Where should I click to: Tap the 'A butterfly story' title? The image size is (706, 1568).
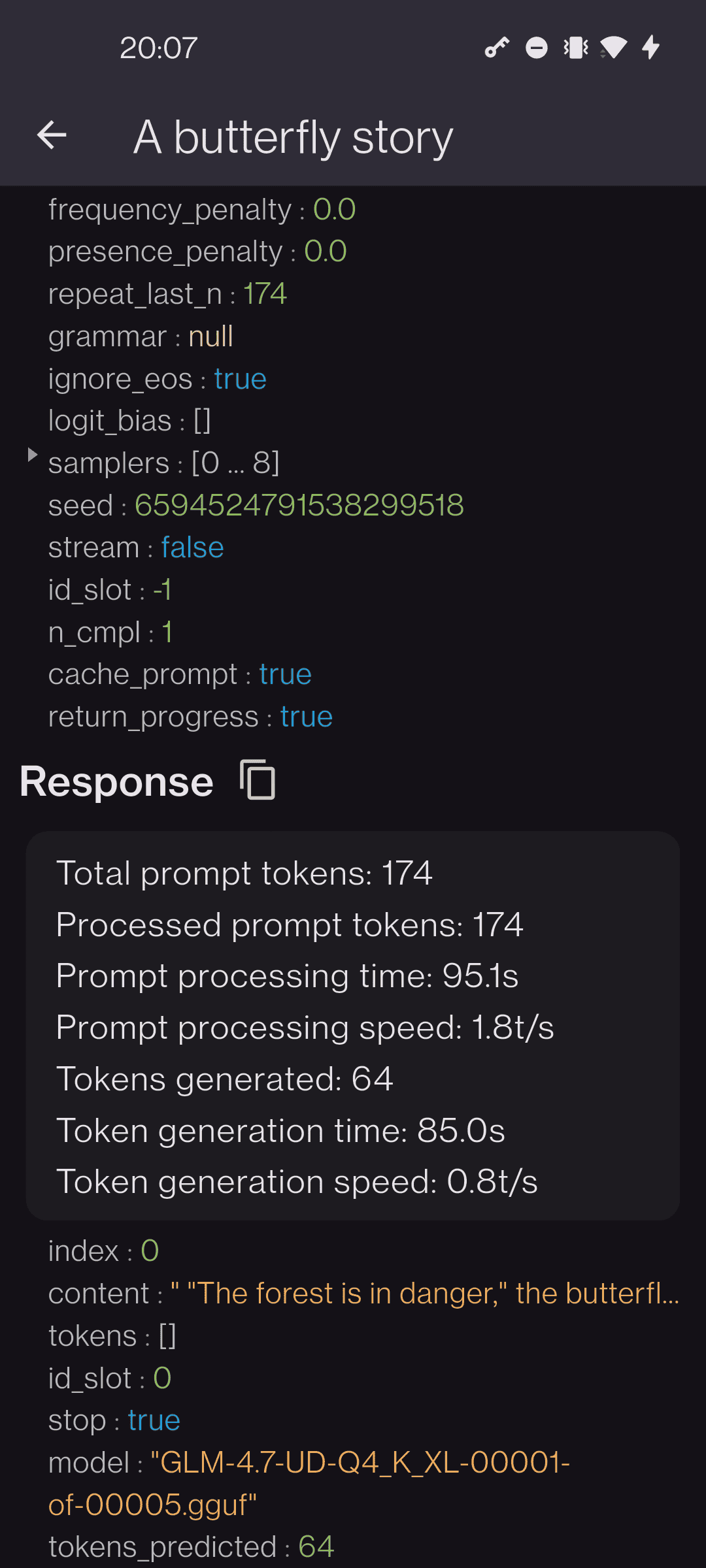tap(293, 137)
